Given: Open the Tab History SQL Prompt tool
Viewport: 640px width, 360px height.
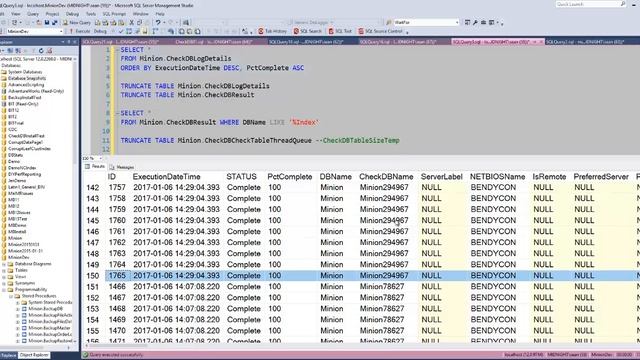Looking at the screenshot, I should 273,31.
